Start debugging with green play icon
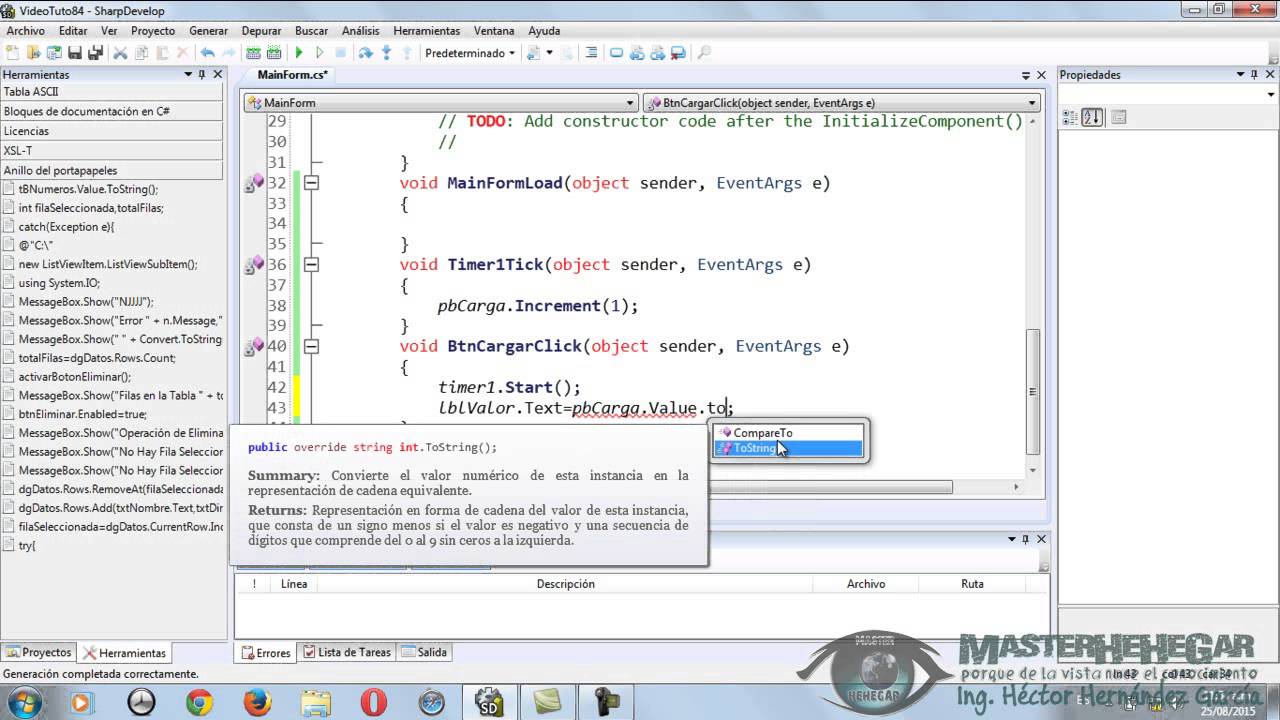The height and width of the screenshot is (720, 1280). point(299,53)
